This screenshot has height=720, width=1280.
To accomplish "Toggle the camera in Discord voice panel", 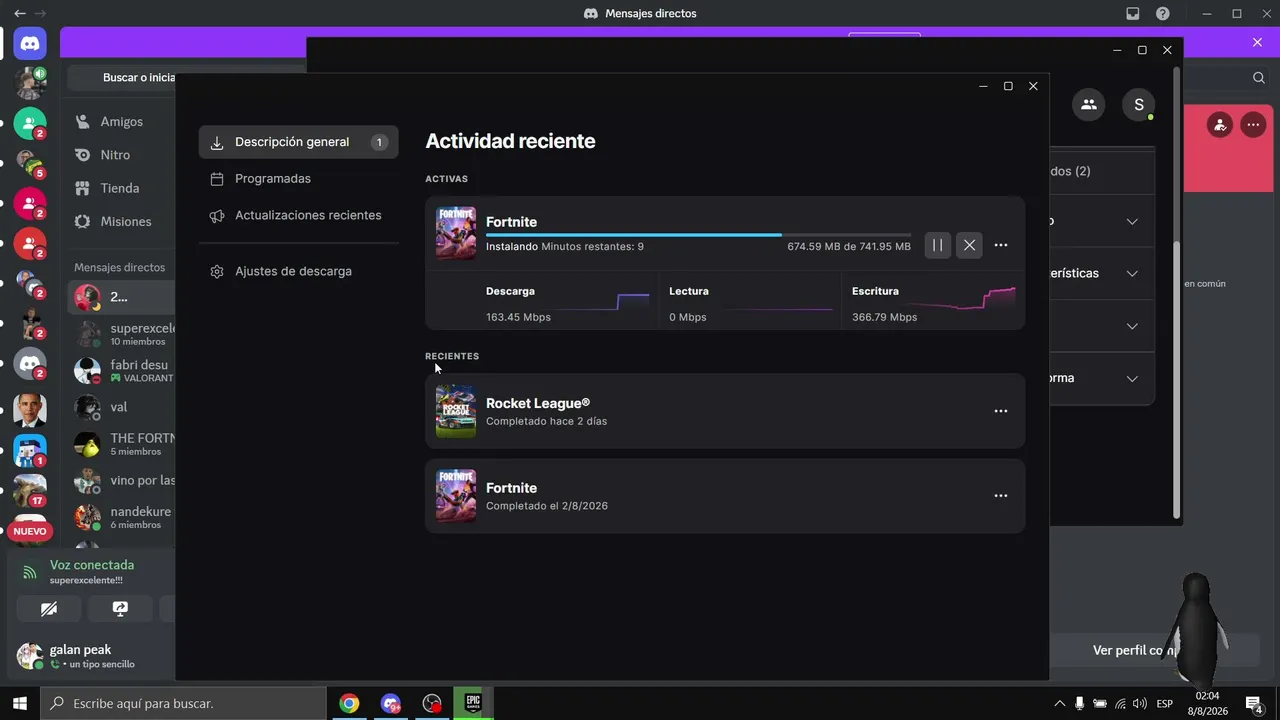I will [x=49, y=608].
